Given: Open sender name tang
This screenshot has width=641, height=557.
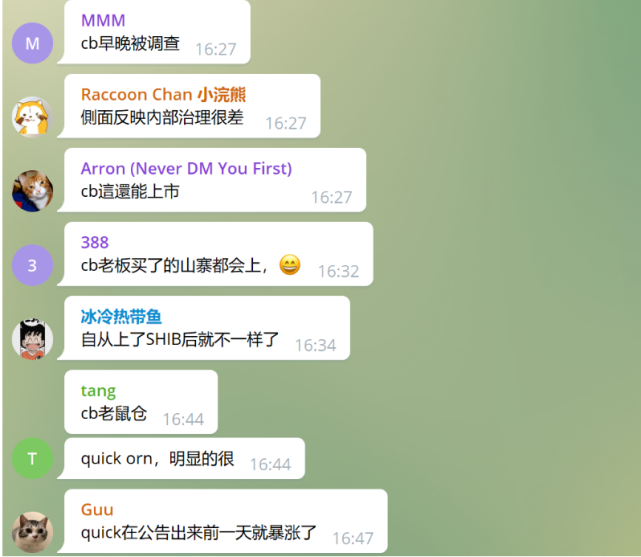Looking at the screenshot, I should 98,391.
